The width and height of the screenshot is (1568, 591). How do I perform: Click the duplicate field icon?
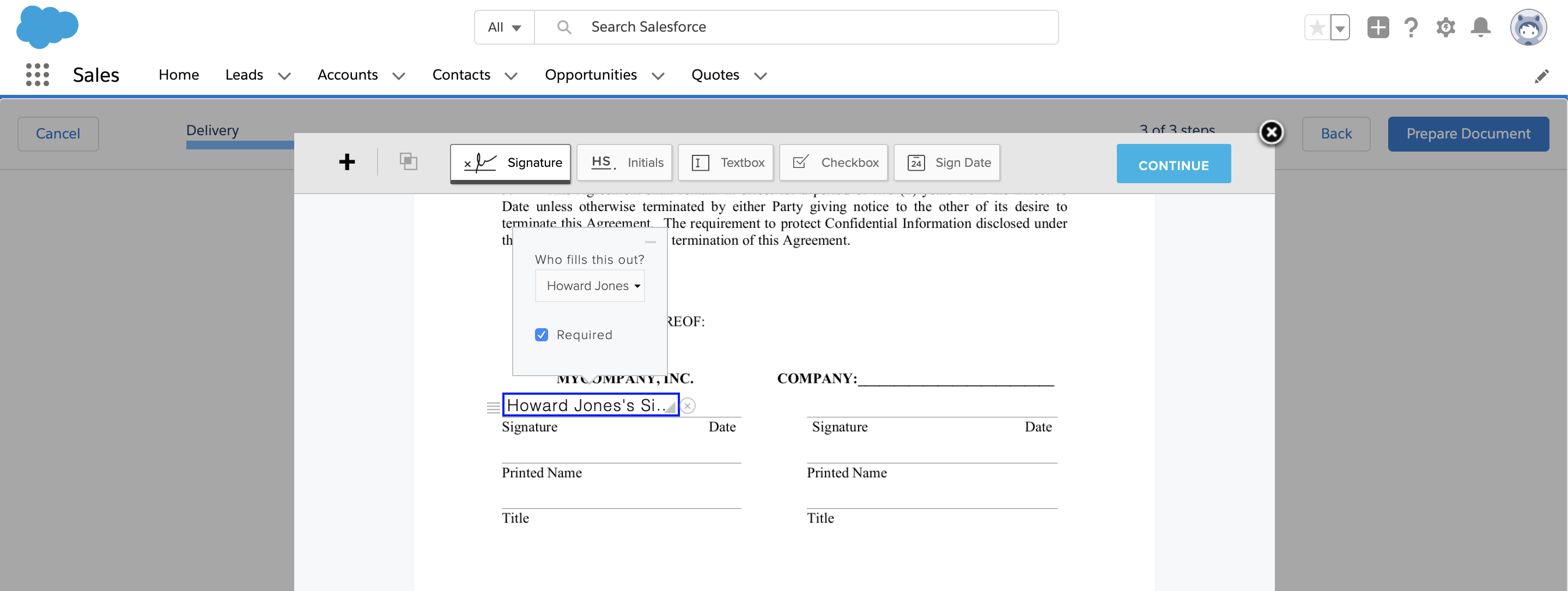pyautogui.click(x=408, y=162)
